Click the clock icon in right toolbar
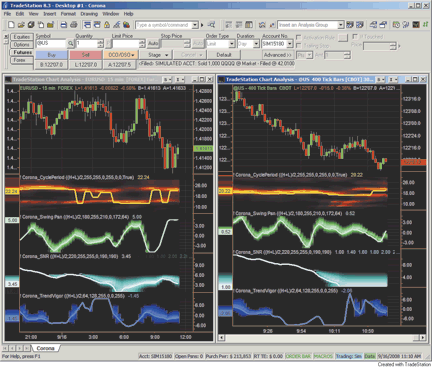 396,25
